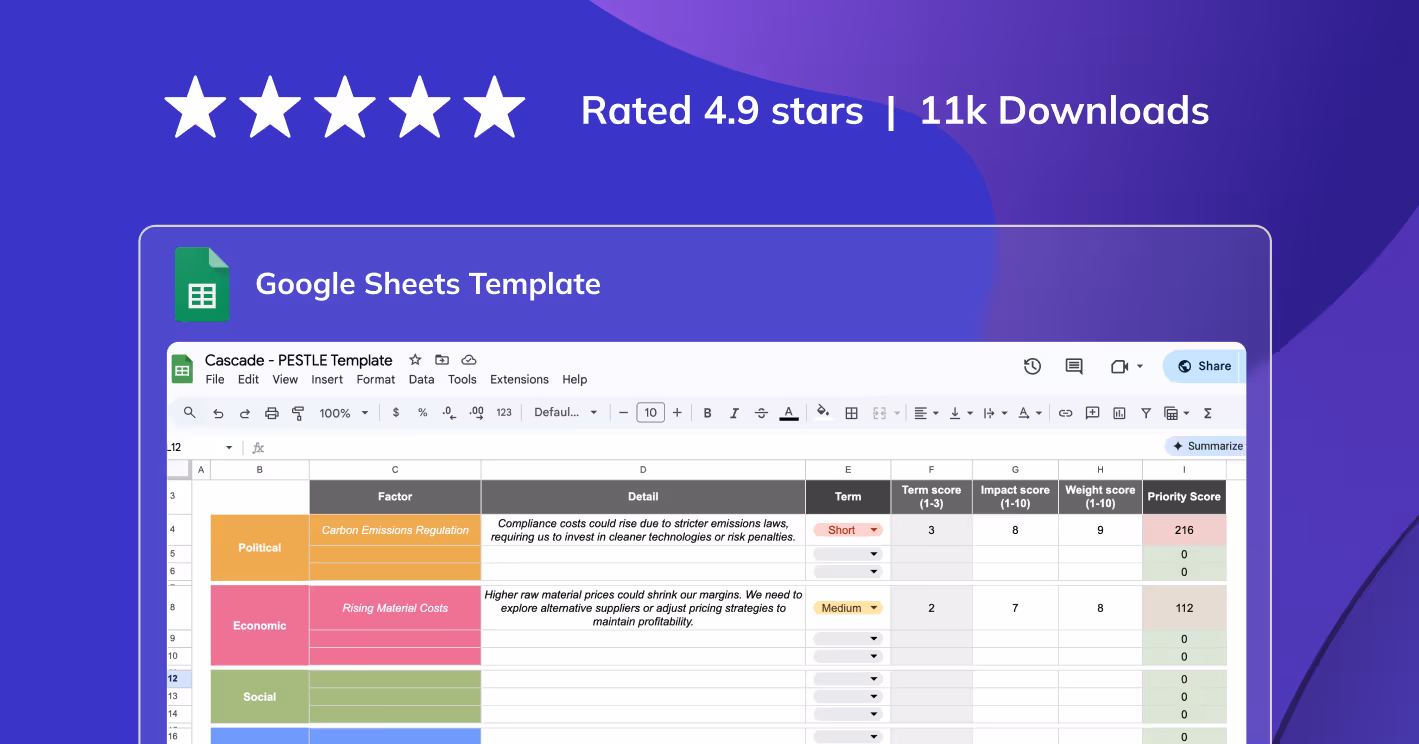Open the Extensions menu
Image resolution: width=1419 pixels, height=744 pixels.
[x=519, y=379]
